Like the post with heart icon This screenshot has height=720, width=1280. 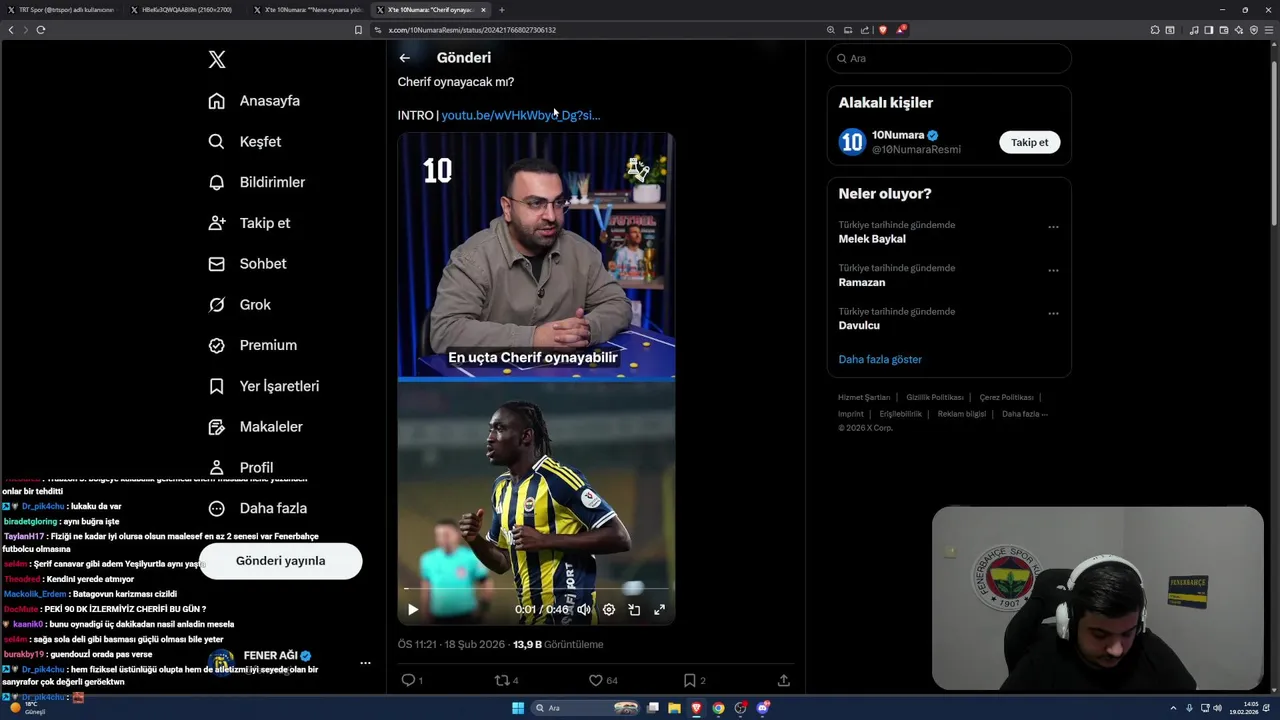(x=596, y=680)
